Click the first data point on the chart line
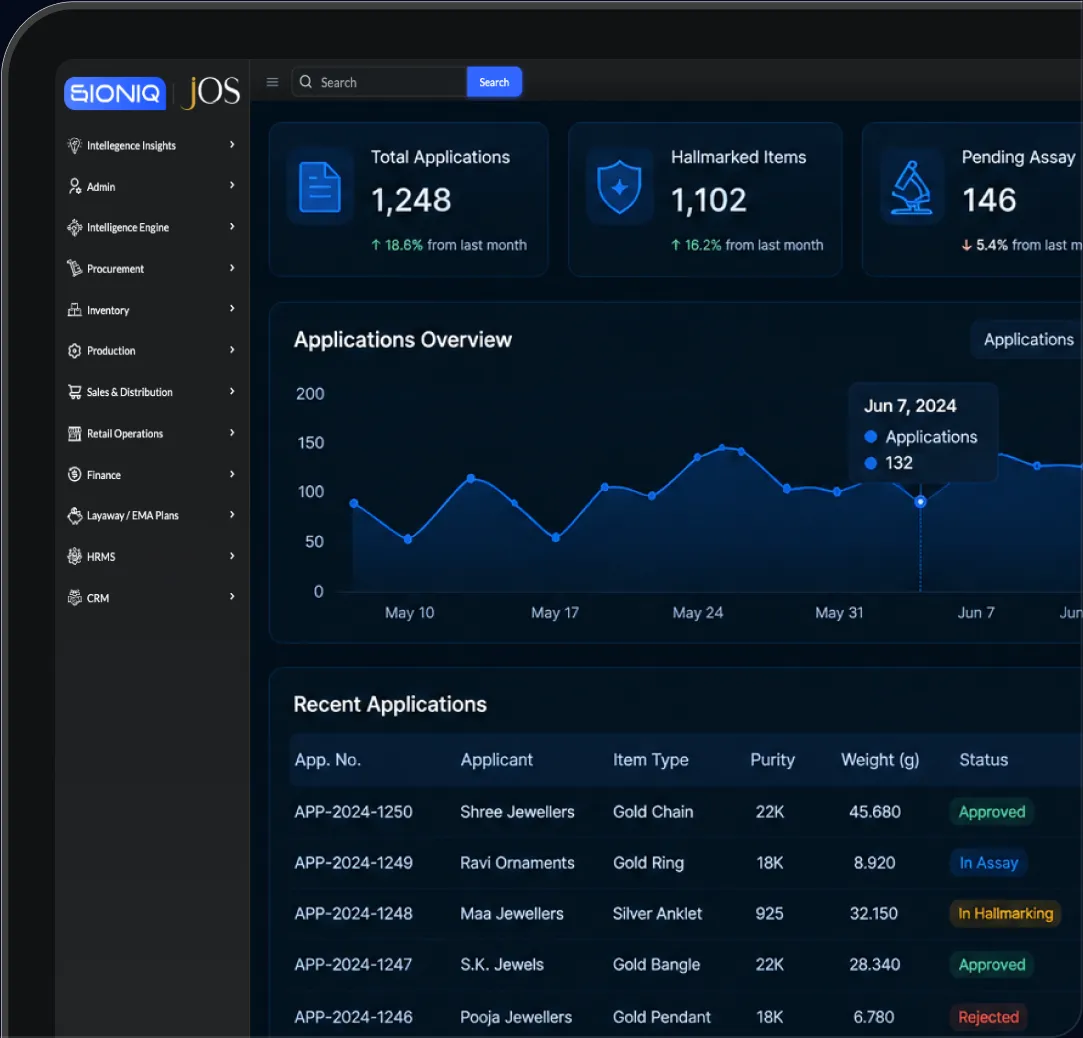The height and width of the screenshot is (1038, 1083). (x=354, y=503)
